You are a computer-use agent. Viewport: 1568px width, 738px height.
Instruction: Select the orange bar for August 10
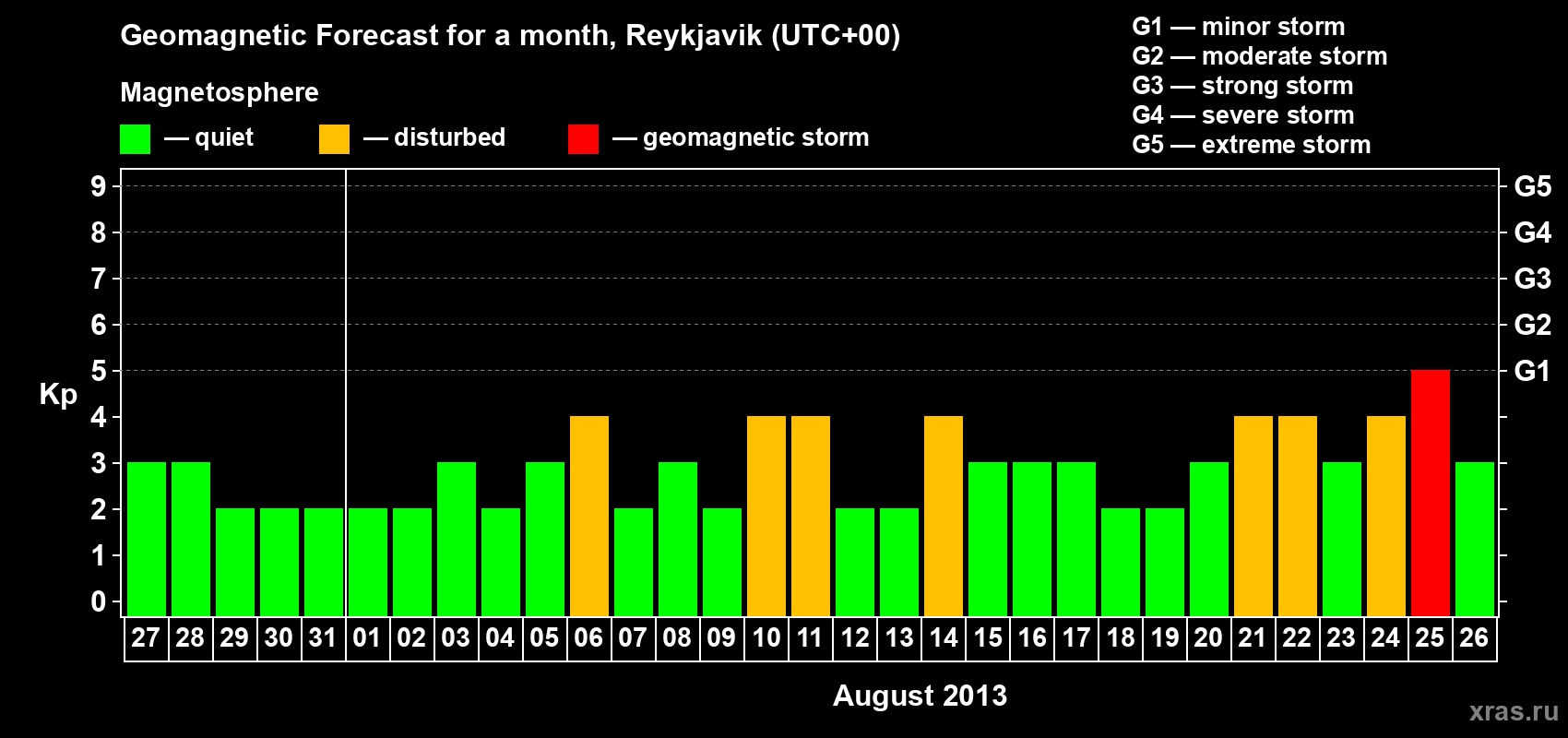point(766,516)
